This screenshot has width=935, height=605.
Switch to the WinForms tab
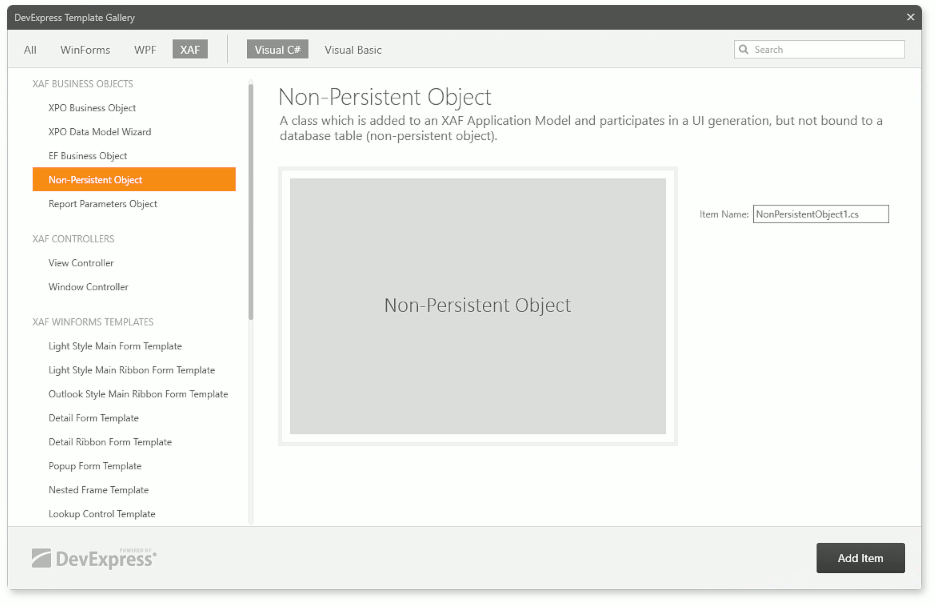pyautogui.click(x=85, y=49)
